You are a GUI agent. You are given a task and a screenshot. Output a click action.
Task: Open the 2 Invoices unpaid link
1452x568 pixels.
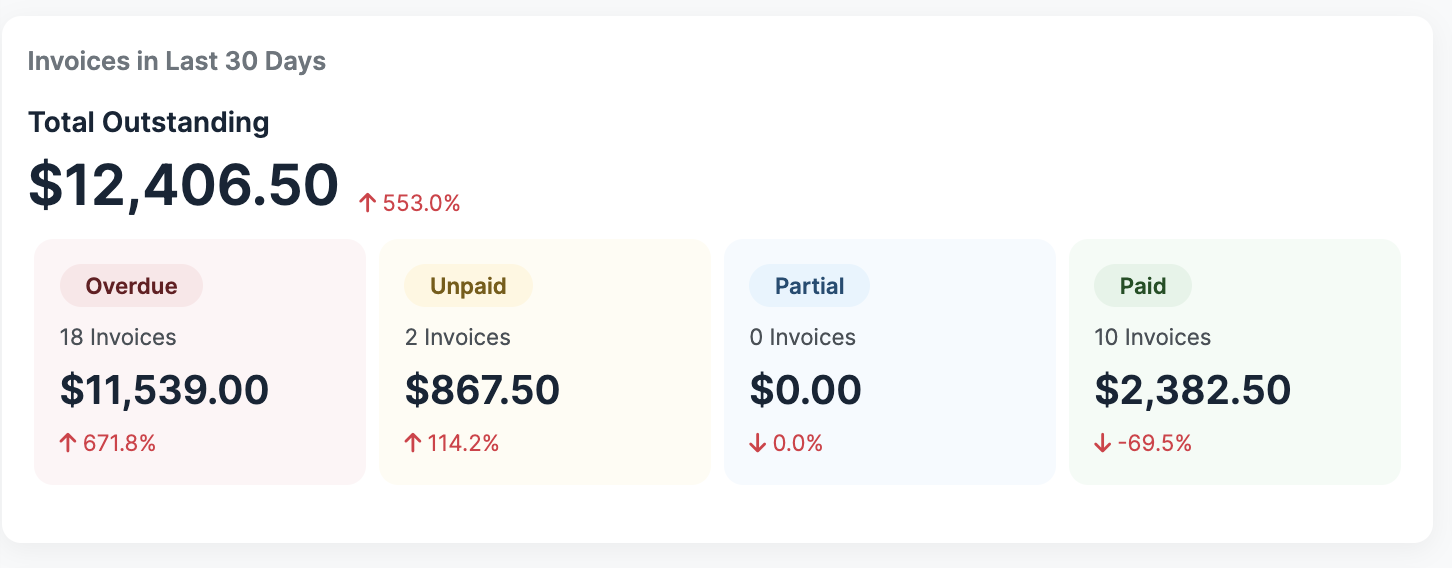coord(458,338)
